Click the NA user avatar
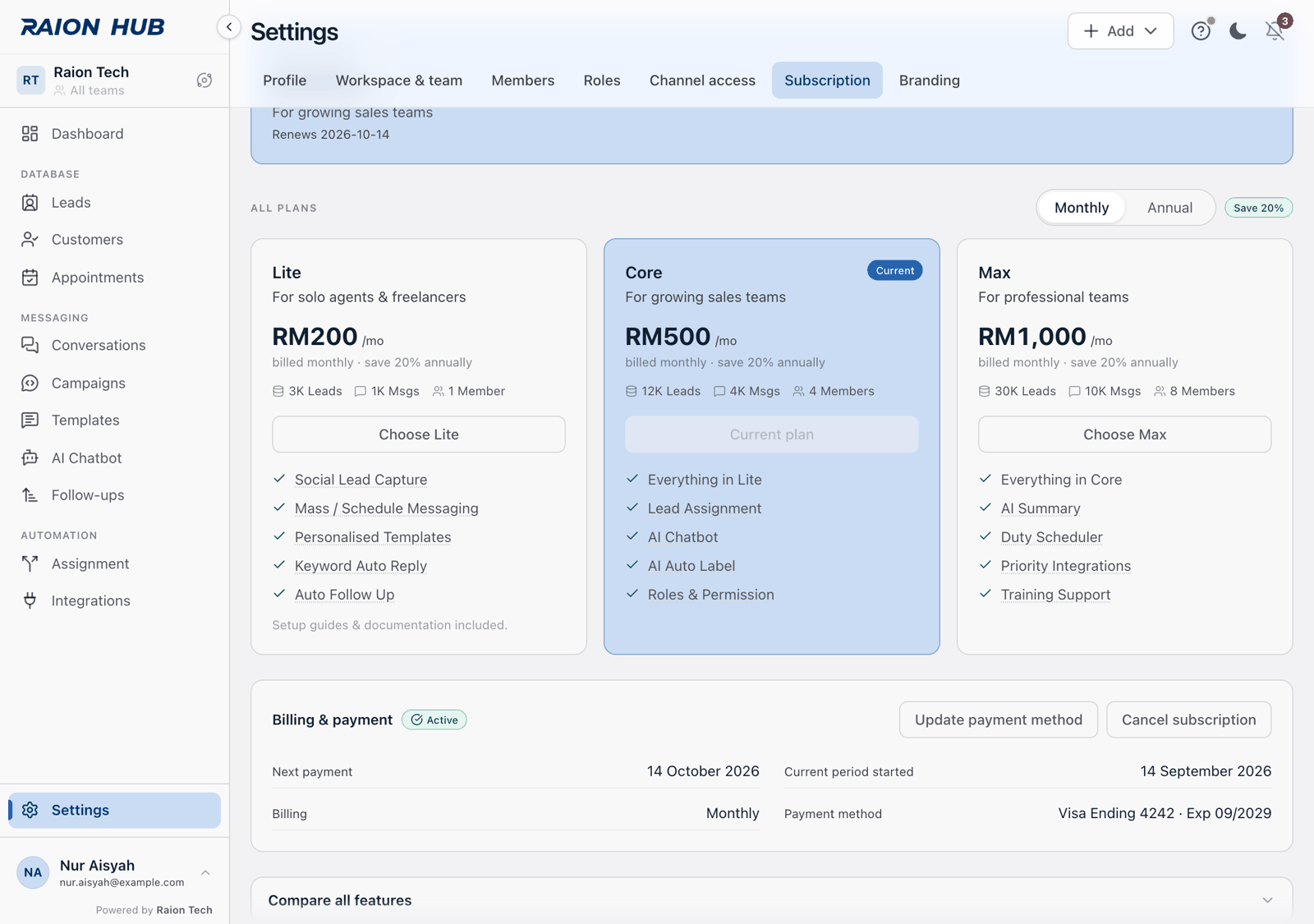This screenshot has width=1314, height=924. tap(33, 872)
